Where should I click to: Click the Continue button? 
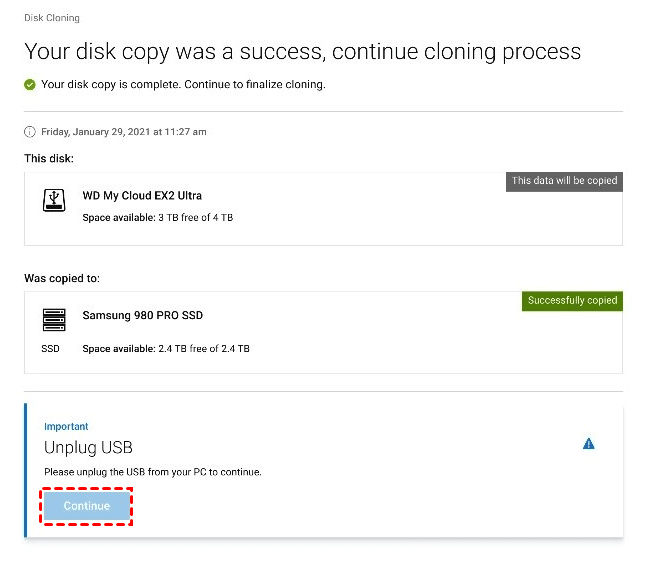coord(87,506)
